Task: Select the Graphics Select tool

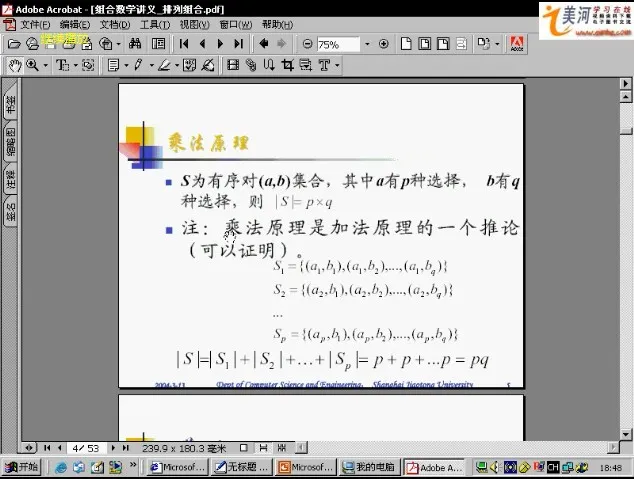Action: 88,65
